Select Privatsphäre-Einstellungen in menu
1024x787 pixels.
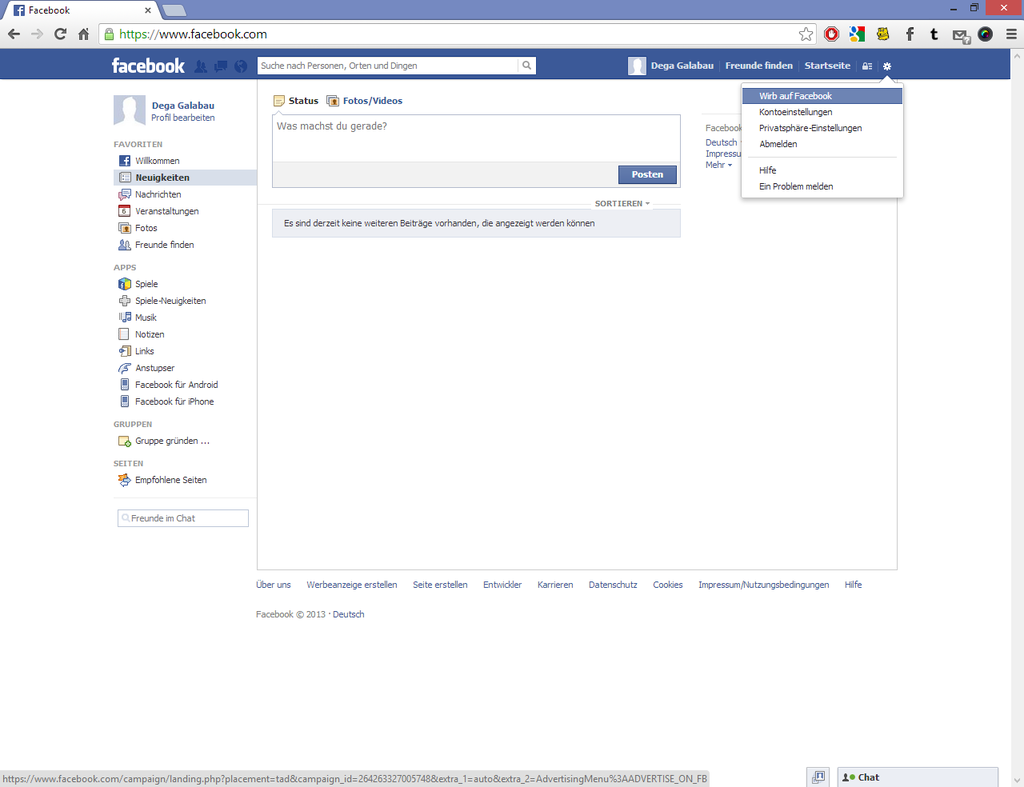822,128
